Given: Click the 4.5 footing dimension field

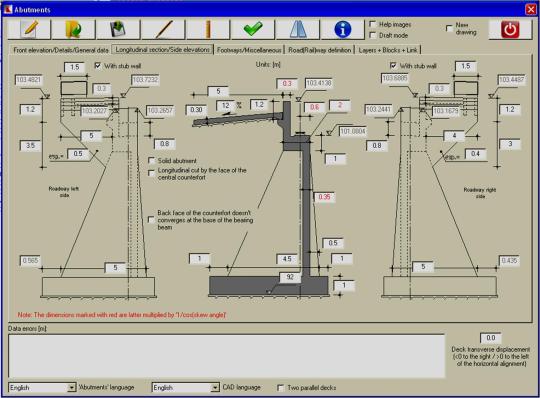Looking at the screenshot, I should click(287, 259).
